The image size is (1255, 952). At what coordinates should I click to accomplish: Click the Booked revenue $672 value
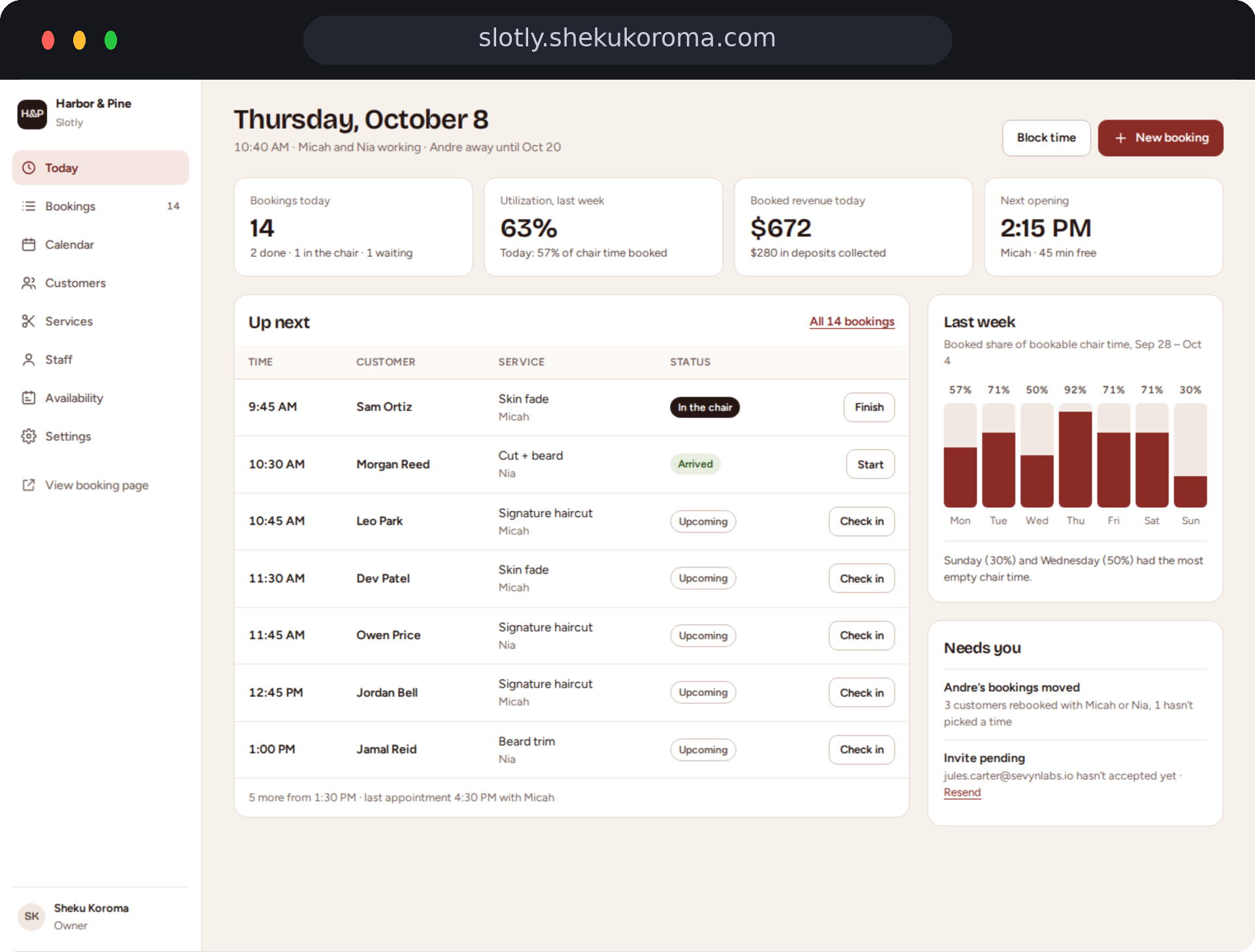coord(780,228)
